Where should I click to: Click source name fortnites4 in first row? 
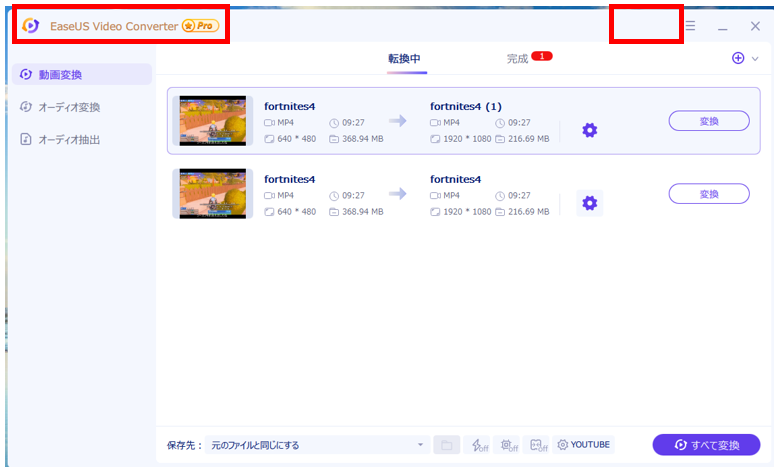pos(289,106)
